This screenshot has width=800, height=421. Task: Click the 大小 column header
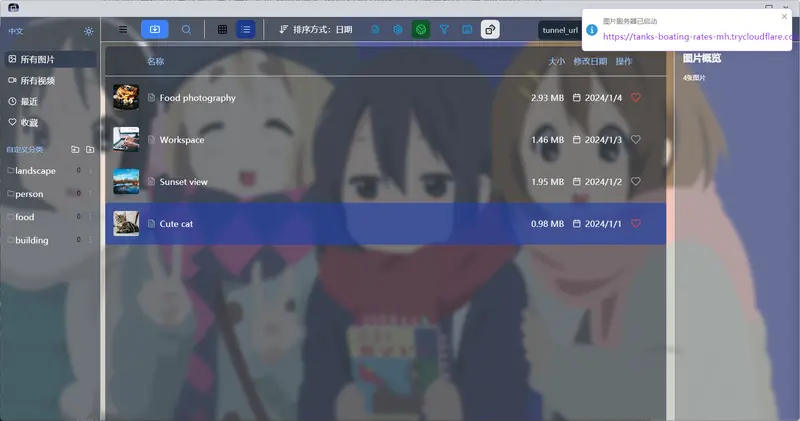556,61
